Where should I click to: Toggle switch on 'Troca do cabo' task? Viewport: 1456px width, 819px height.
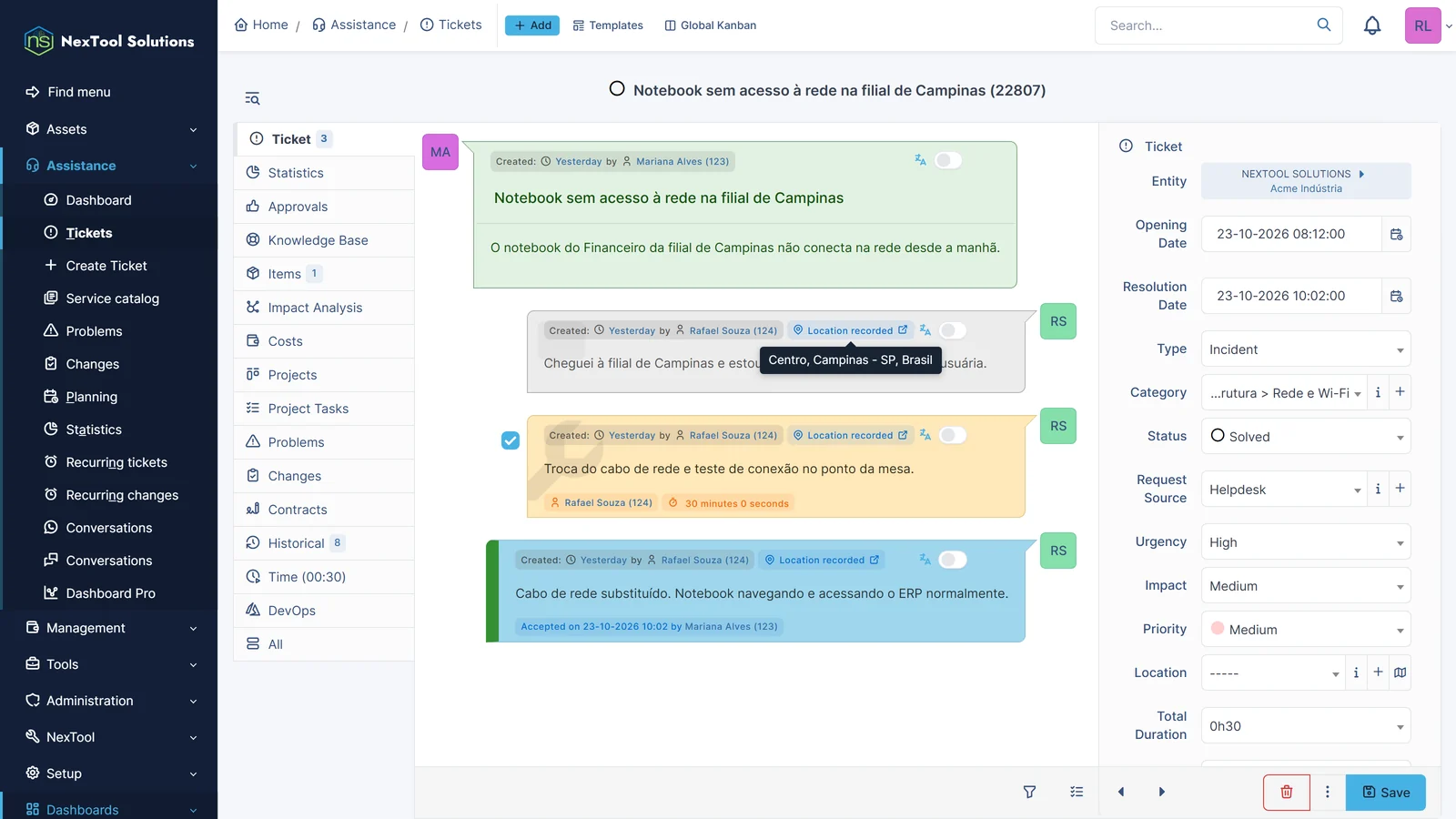[953, 435]
